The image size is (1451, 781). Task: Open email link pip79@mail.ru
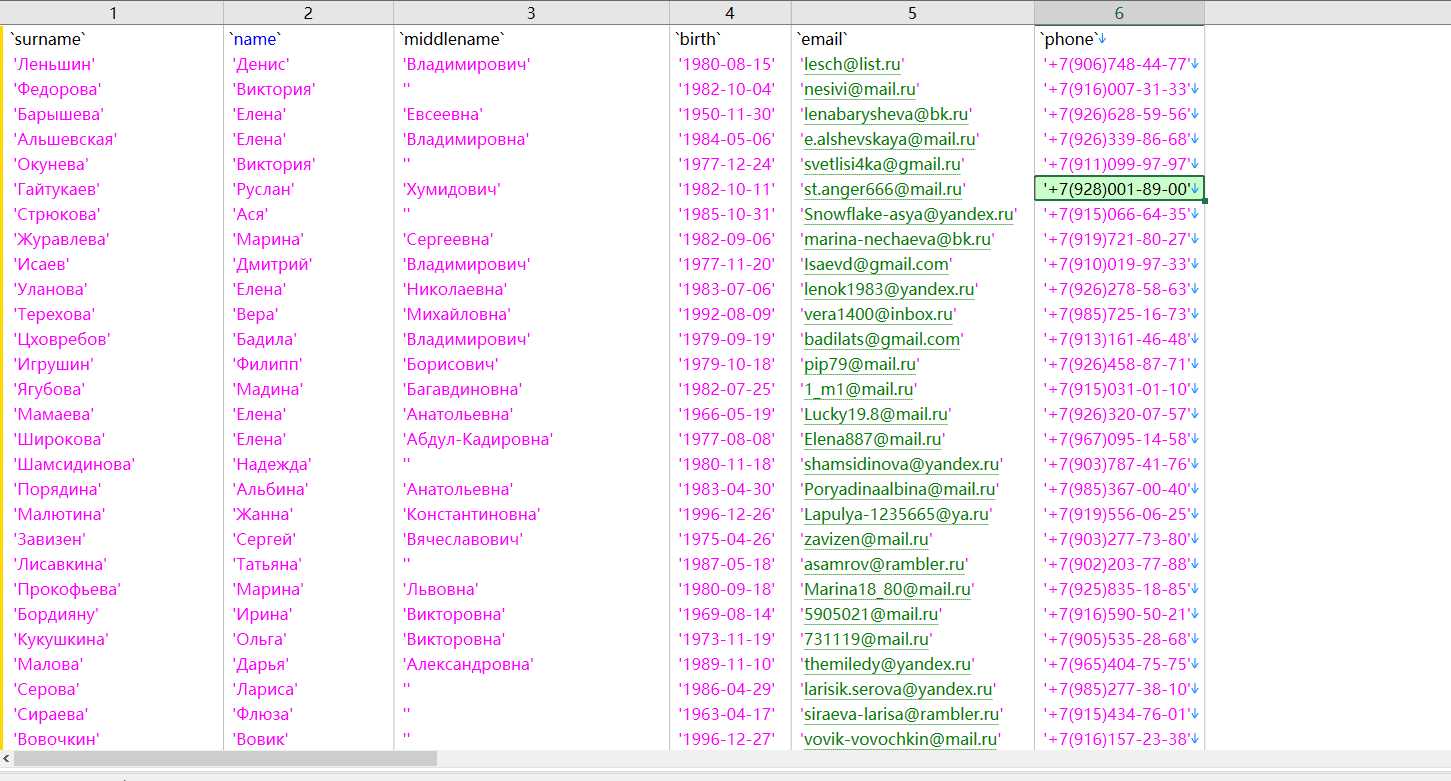[860, 364]
